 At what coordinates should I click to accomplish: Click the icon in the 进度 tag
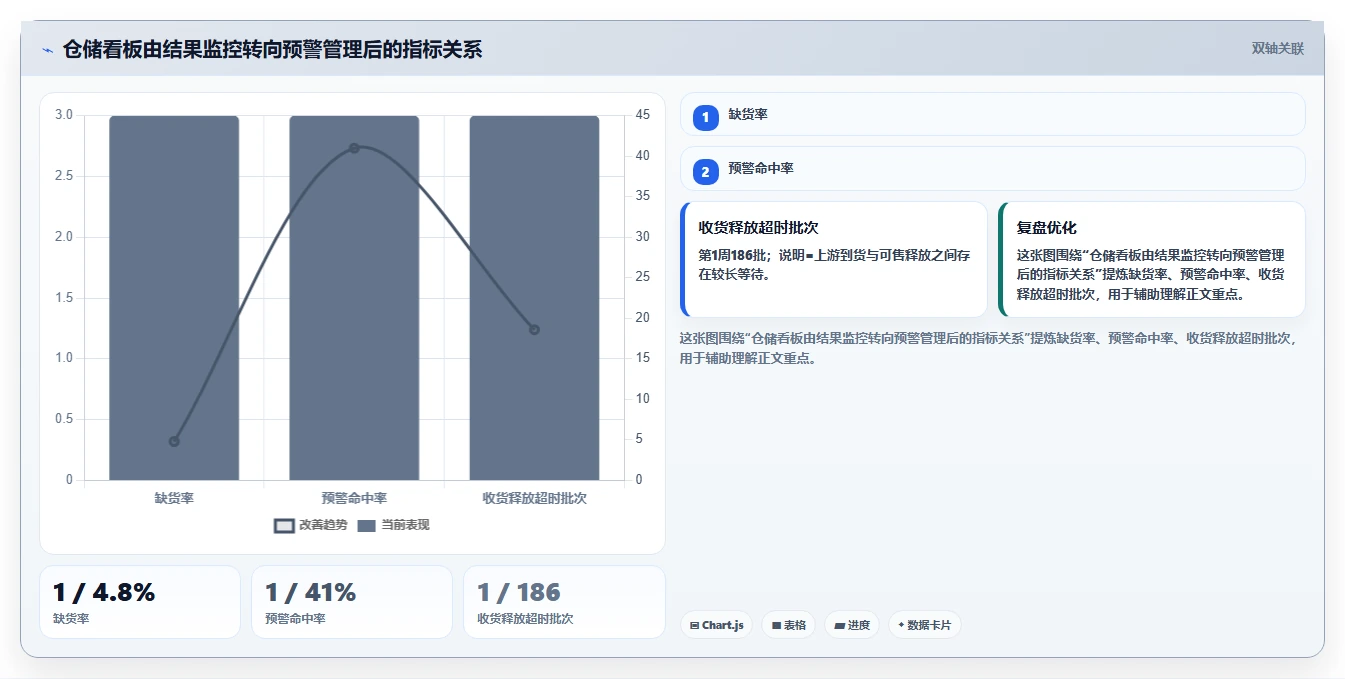(x=839, y=626)
